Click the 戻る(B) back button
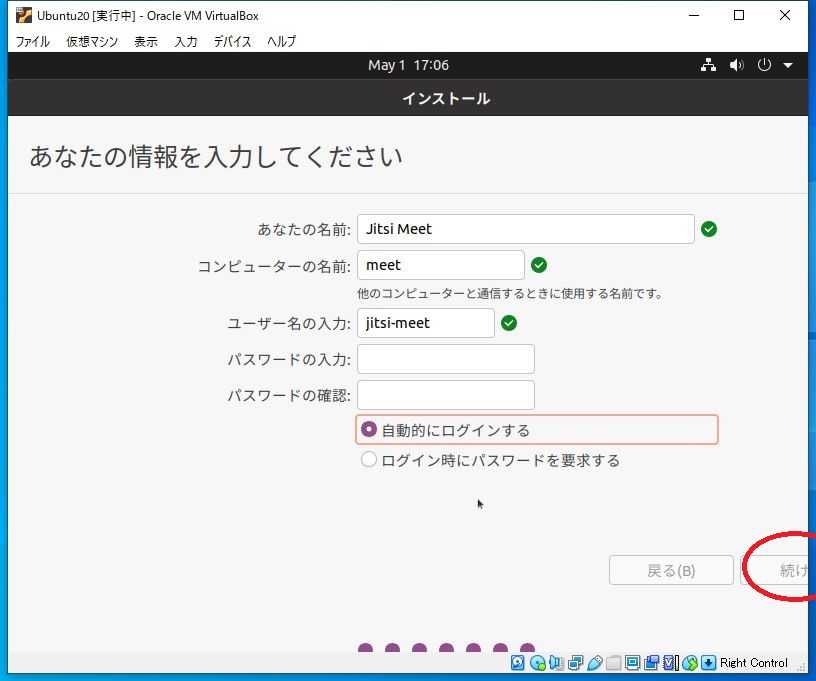The height and width of the screenshot is (681, 816). (x=671, y=570)
